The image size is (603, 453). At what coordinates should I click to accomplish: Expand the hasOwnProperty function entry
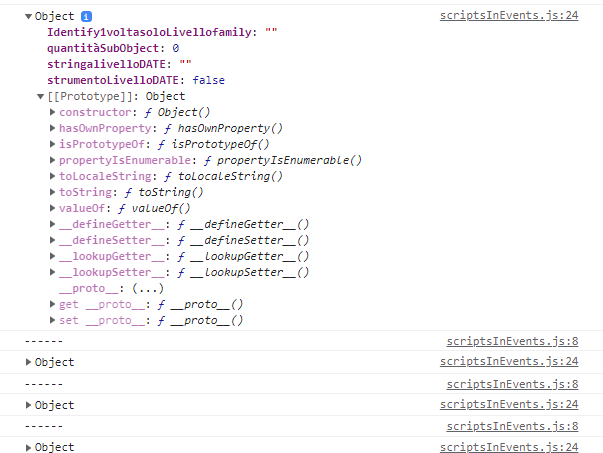click(52, 128)
